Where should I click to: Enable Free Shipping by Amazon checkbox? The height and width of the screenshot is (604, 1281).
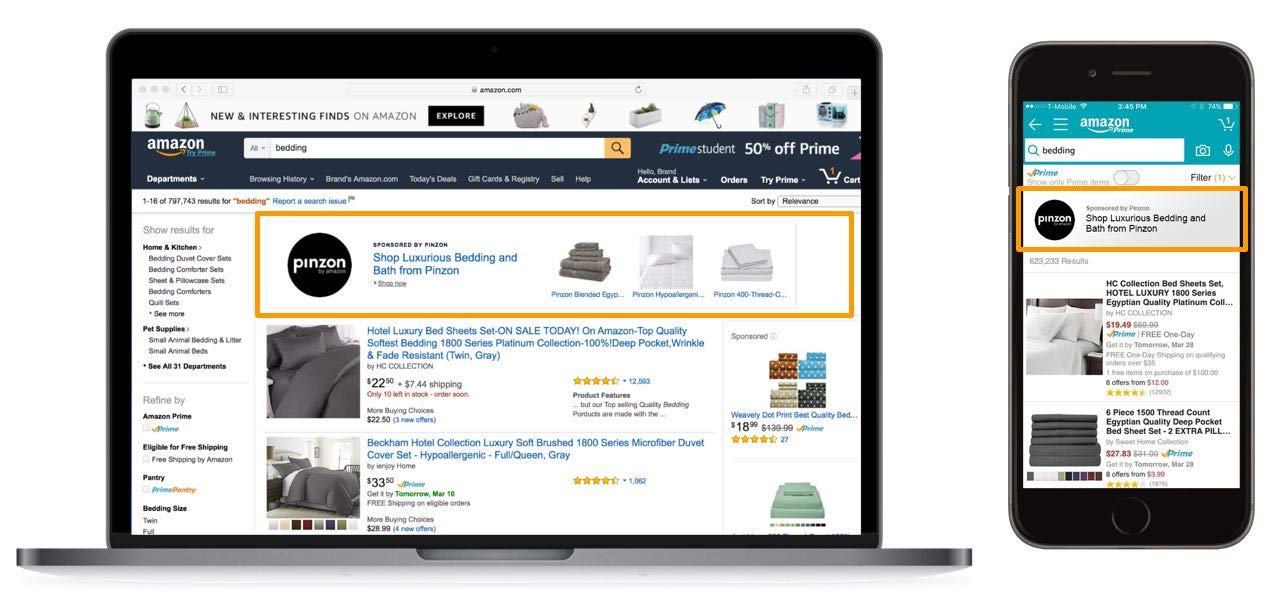tap(146, 459)
